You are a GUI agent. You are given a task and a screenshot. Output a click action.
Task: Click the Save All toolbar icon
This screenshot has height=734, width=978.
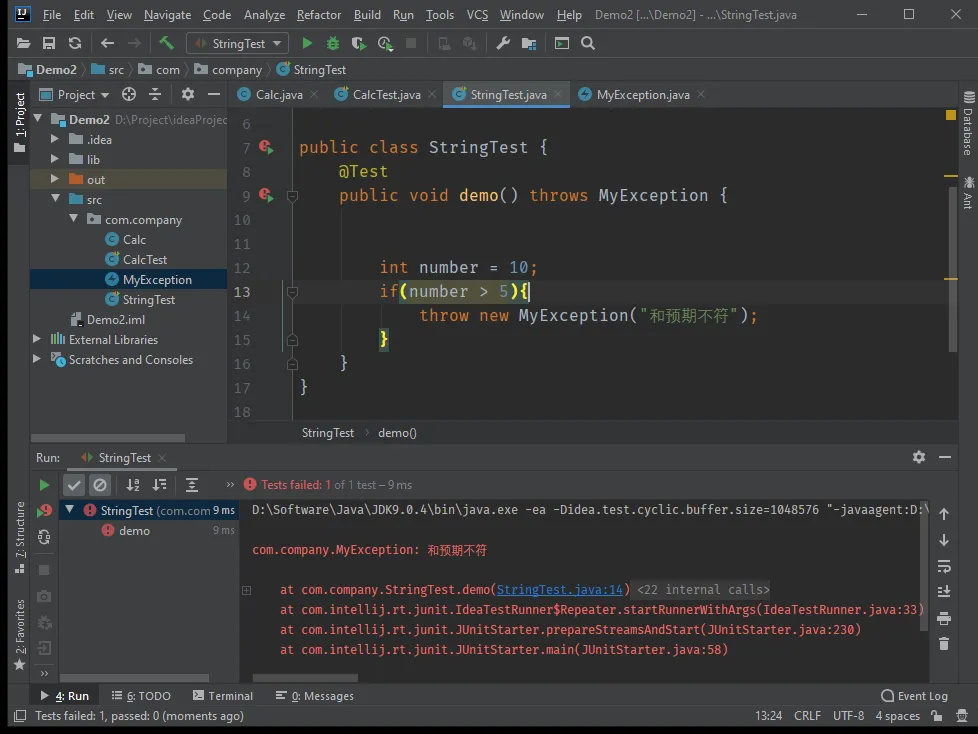click(49, 43)
